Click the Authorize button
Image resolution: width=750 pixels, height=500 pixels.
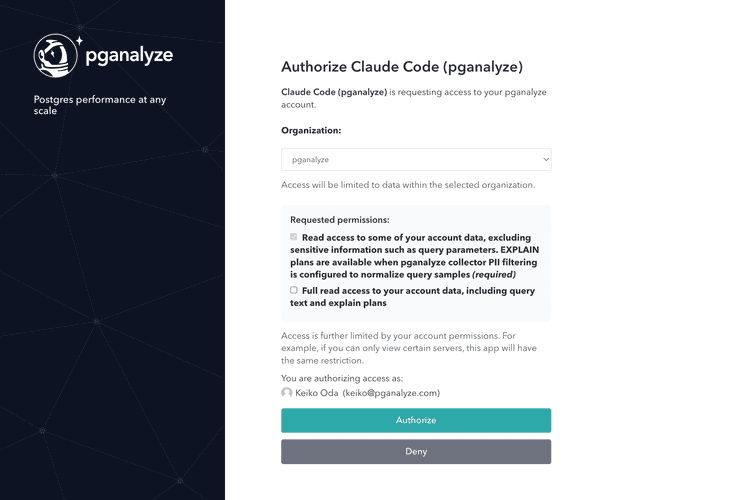coord(416,420)
